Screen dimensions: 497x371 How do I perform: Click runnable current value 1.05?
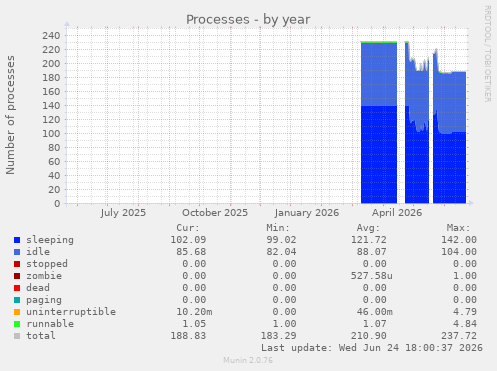[194, 324]
